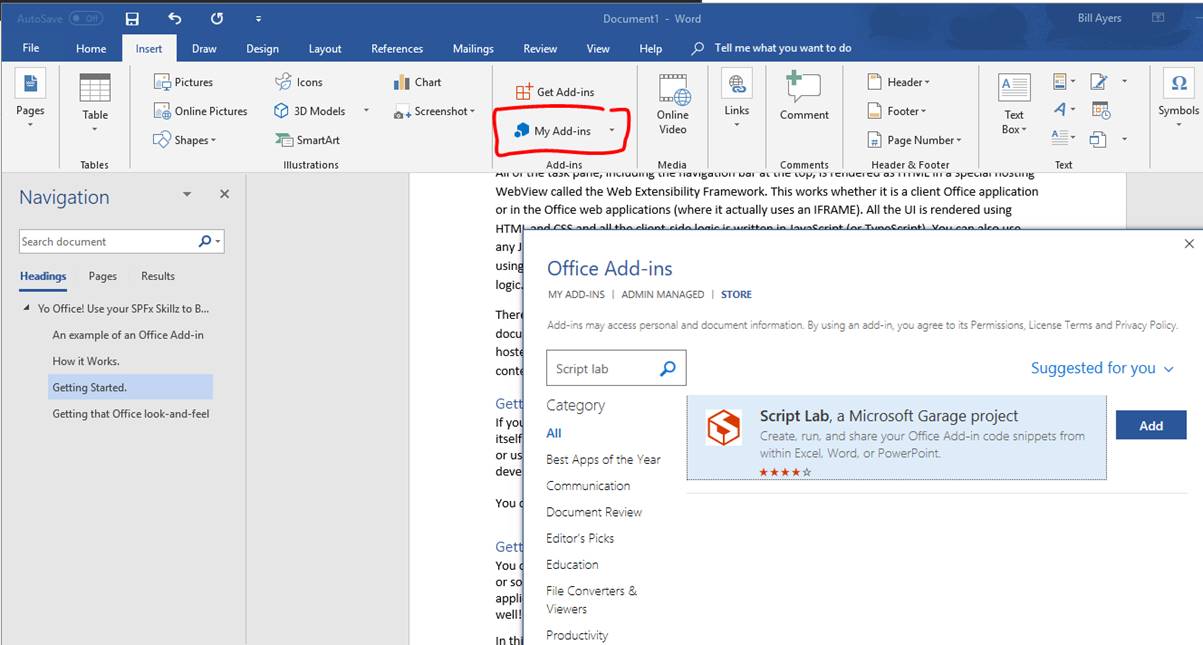Switch to the References tab
Viewport: 1203px width, 645px height.
point(397,48)
